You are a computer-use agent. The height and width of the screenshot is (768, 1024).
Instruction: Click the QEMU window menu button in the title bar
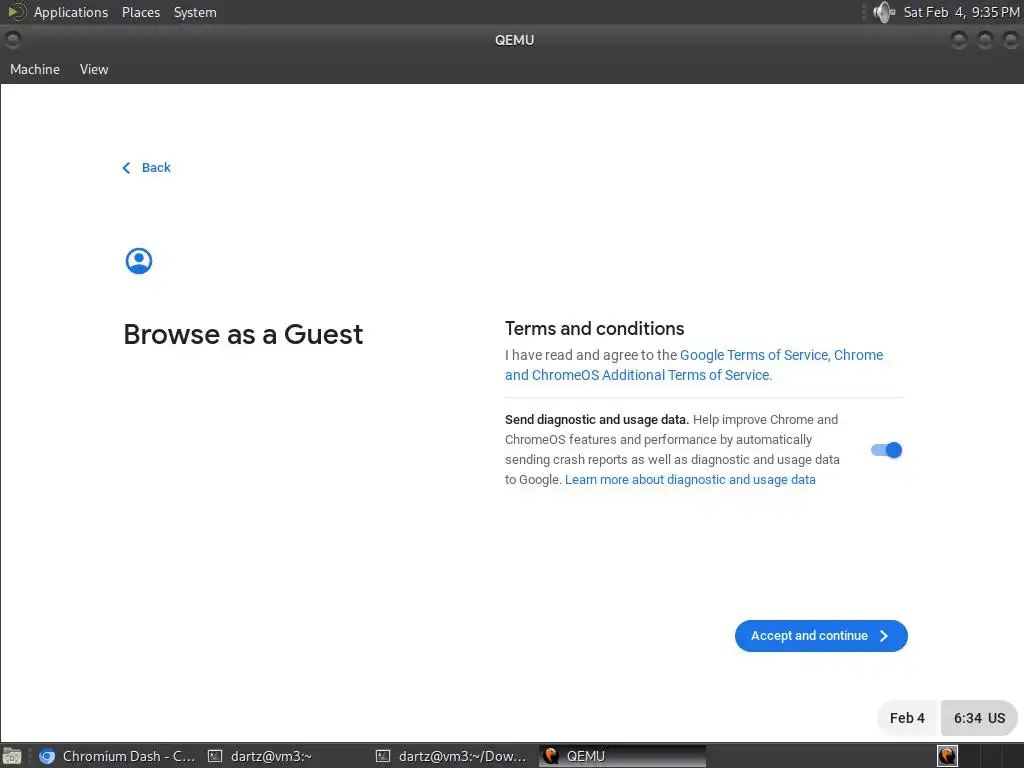12,40
